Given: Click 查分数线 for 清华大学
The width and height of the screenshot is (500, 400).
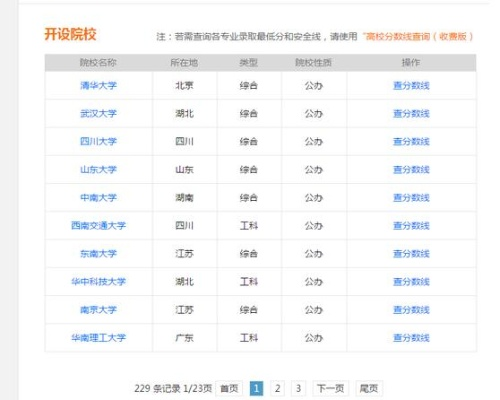Looking at the screenshot, I should tap(411, 86).
